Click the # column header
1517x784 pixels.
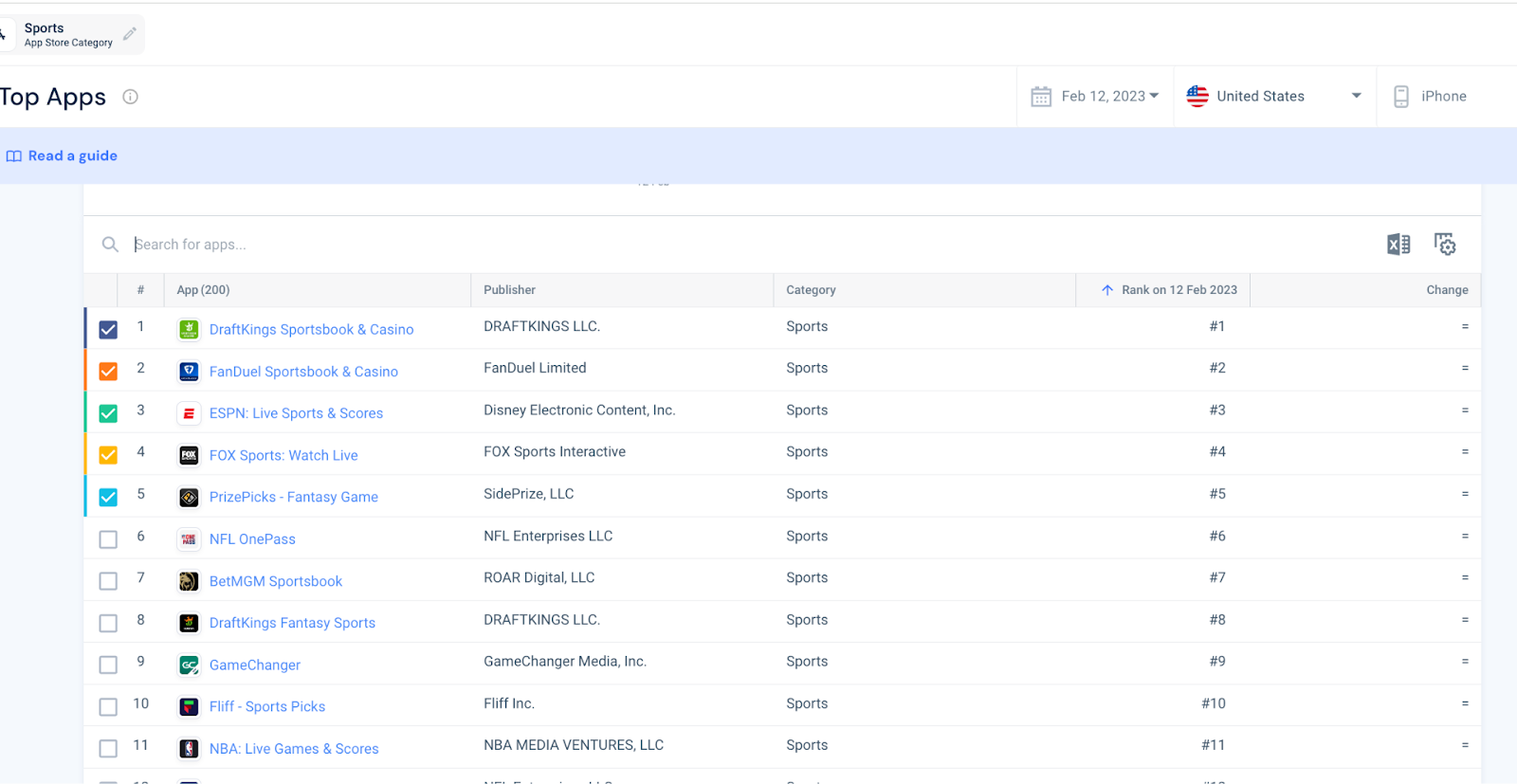point(140,290)
